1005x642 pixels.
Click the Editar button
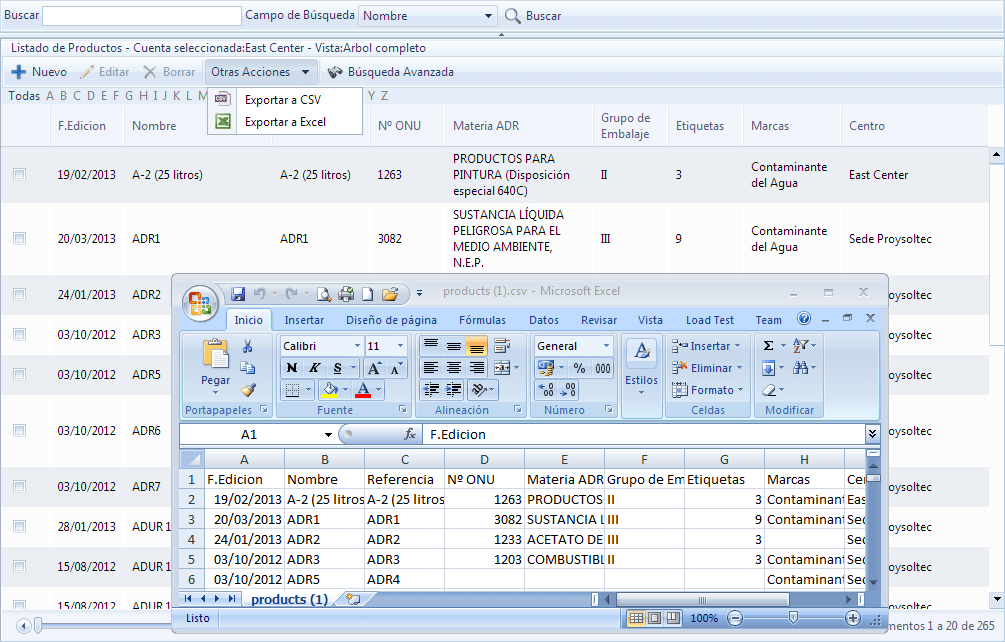(x=105, y=72)
